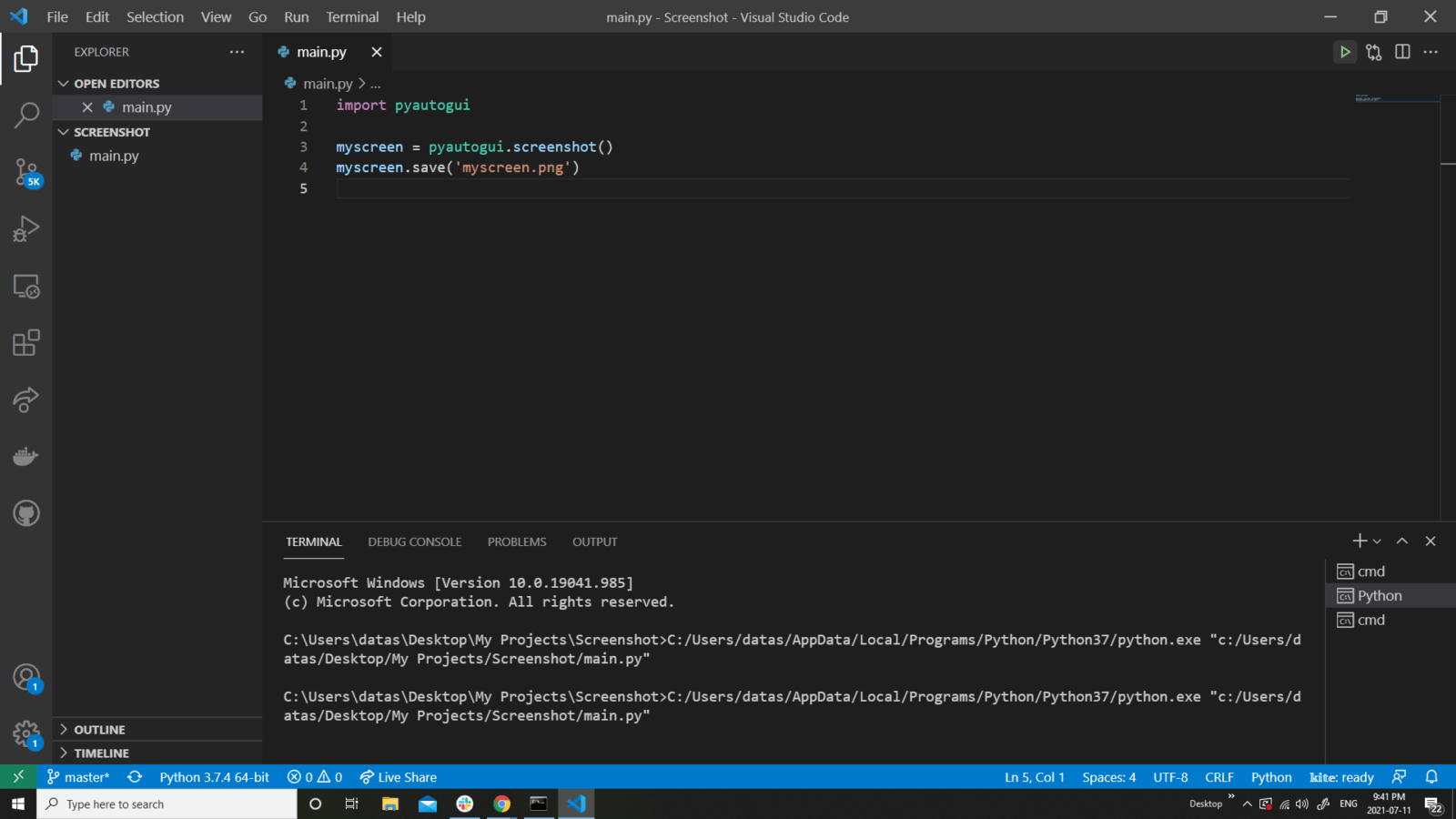
Task: Click Ln 5, Col 1 in status bar
Action: click(x=1035, y=776)
